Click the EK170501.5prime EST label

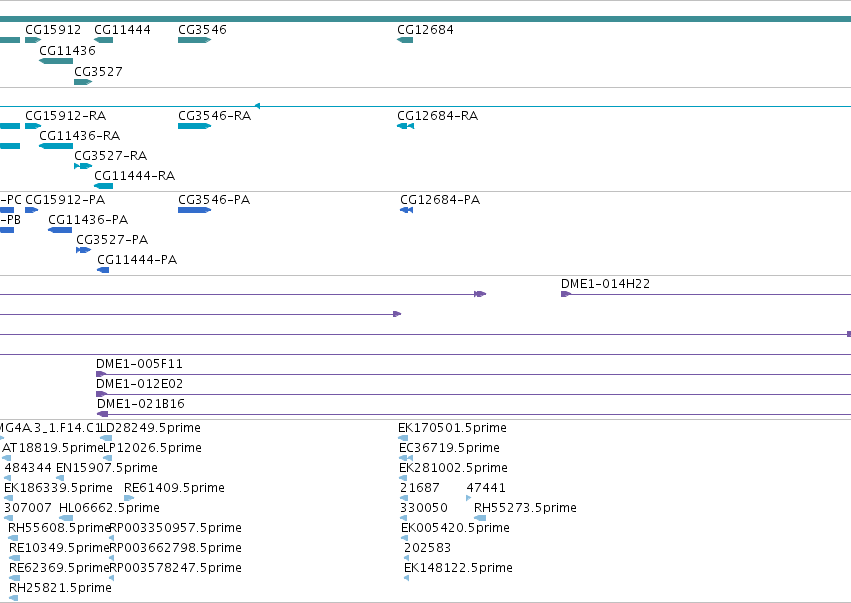pos(452,428)
